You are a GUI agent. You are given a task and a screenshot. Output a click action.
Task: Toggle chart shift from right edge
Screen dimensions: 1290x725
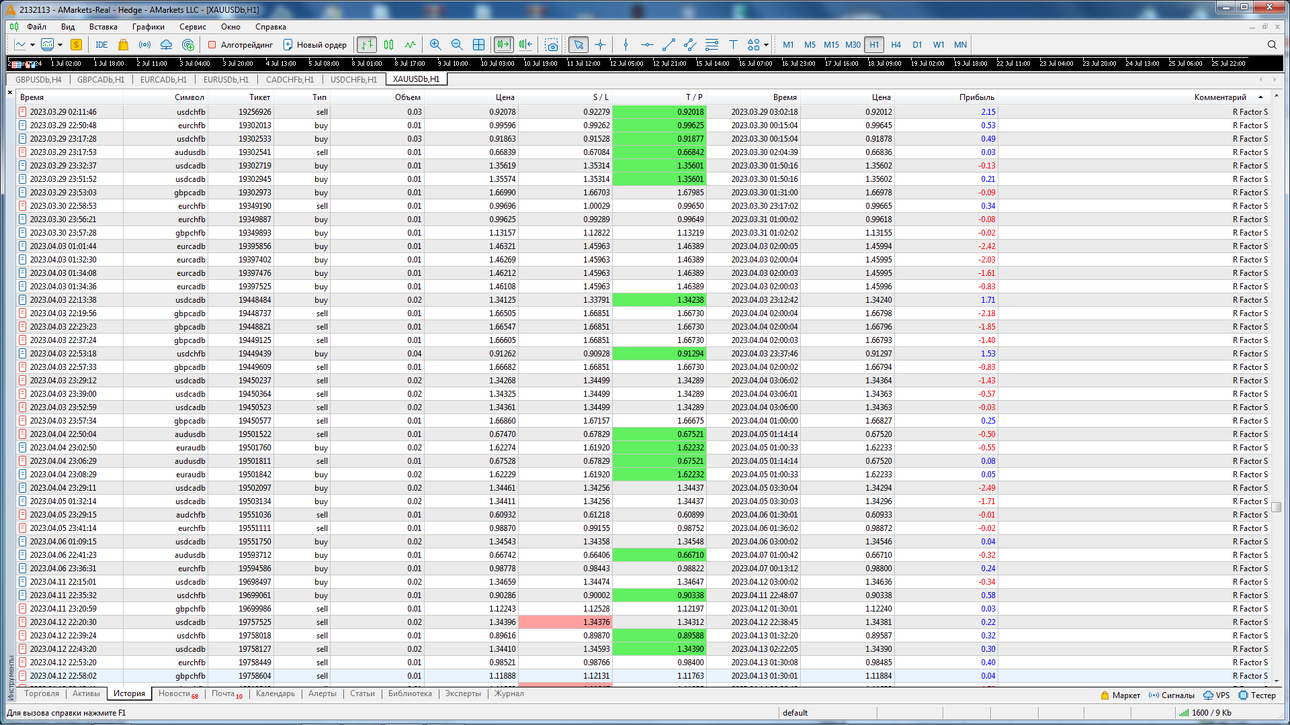click(x=525, y=45)
